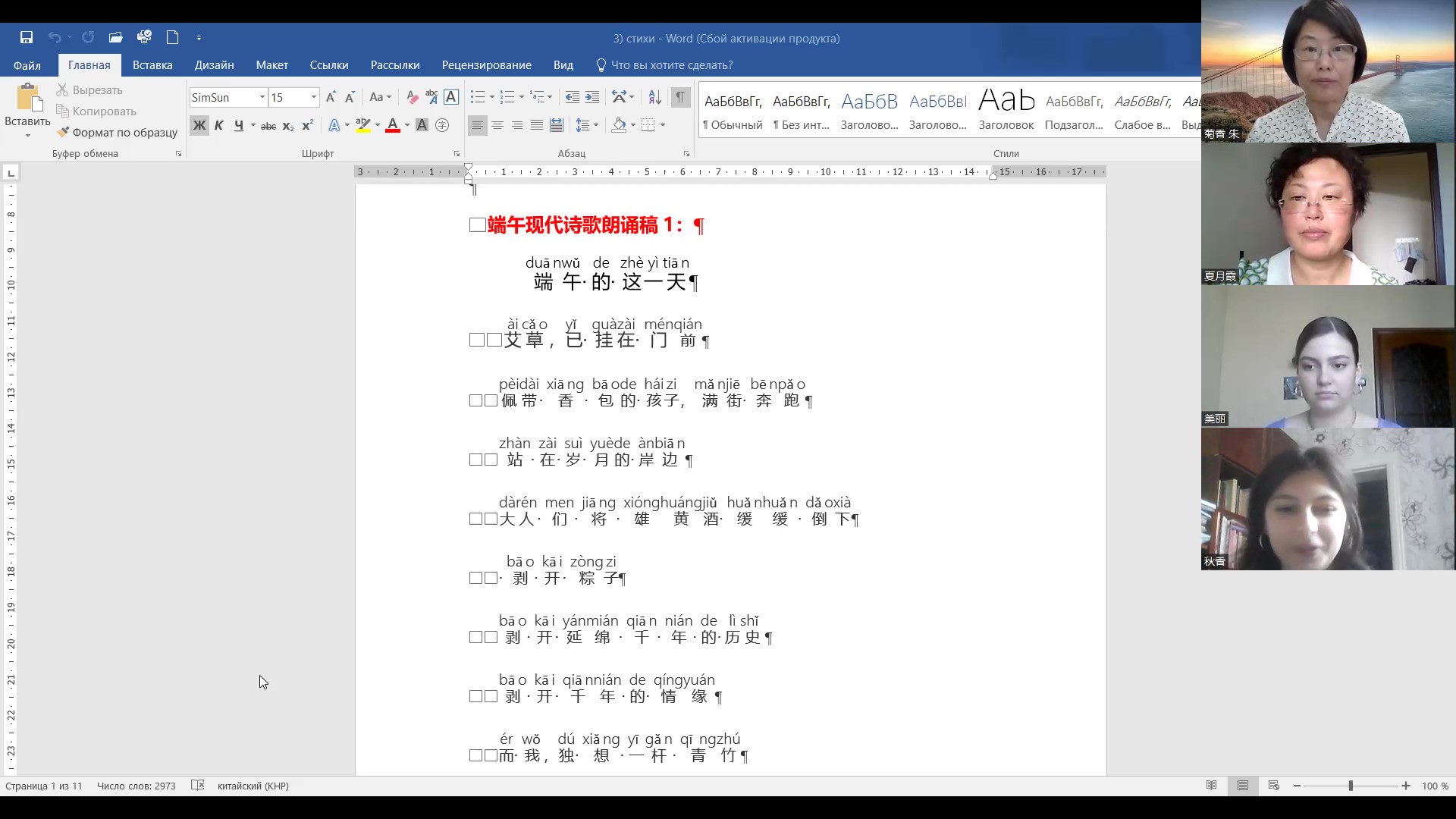
Task: Click the sort А-Я icon
Action: [x=655, y=97]
